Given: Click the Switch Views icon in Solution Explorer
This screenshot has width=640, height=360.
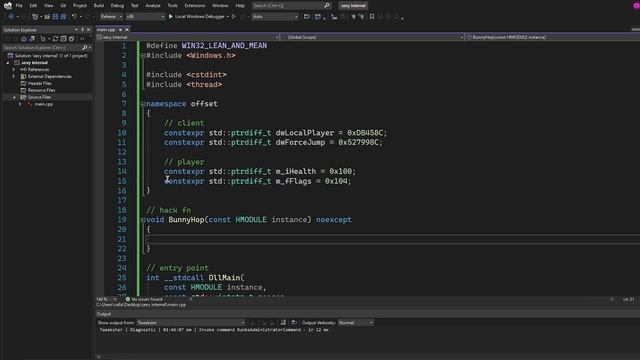Looking at the screenshot, I should [32, 39].
